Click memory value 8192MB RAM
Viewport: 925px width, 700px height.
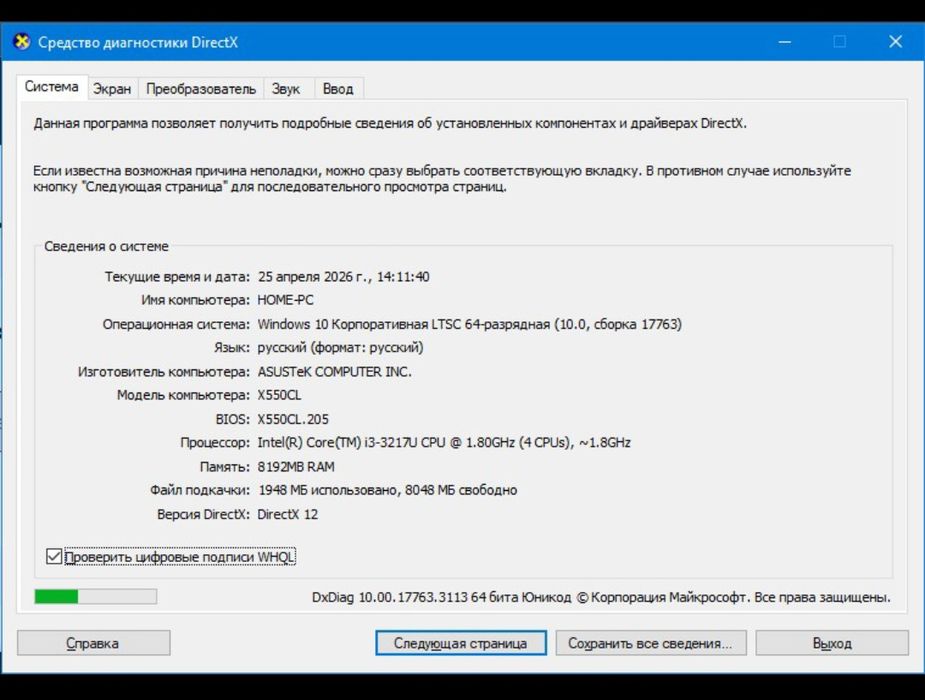(x=296, y=466)
